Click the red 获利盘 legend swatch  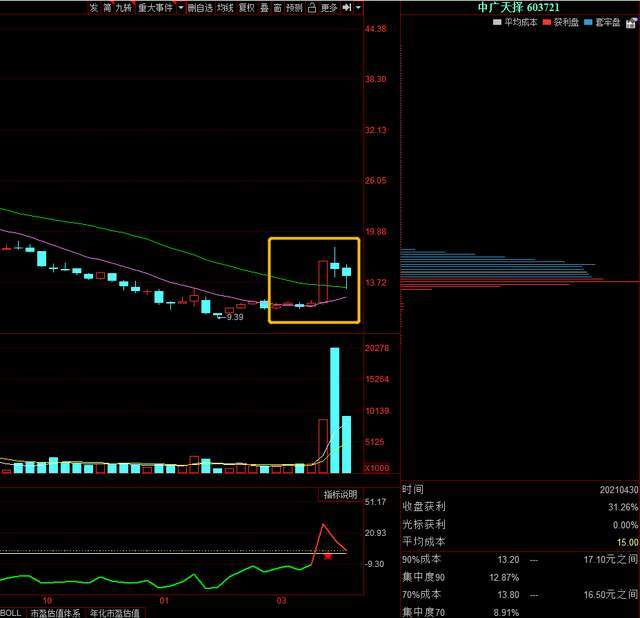(547, 22)
